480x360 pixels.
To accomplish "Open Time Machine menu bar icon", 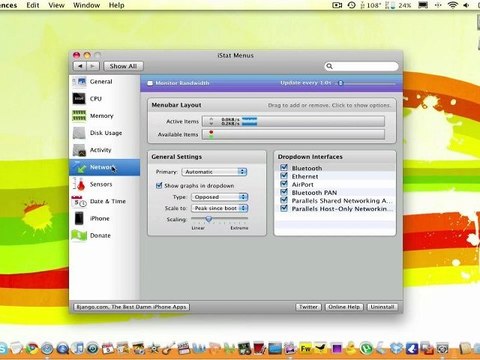I will [351, 5].
